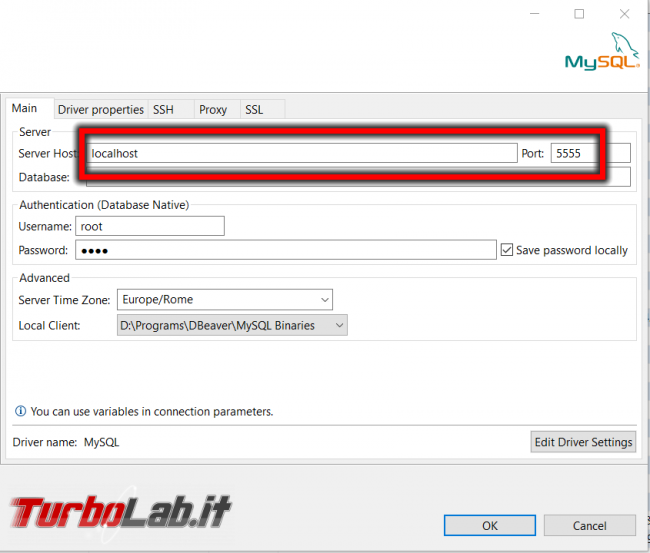Click the Server Host field containing localhost
The width and height of the screenshot is (650, 553).
tap(302, 153)
